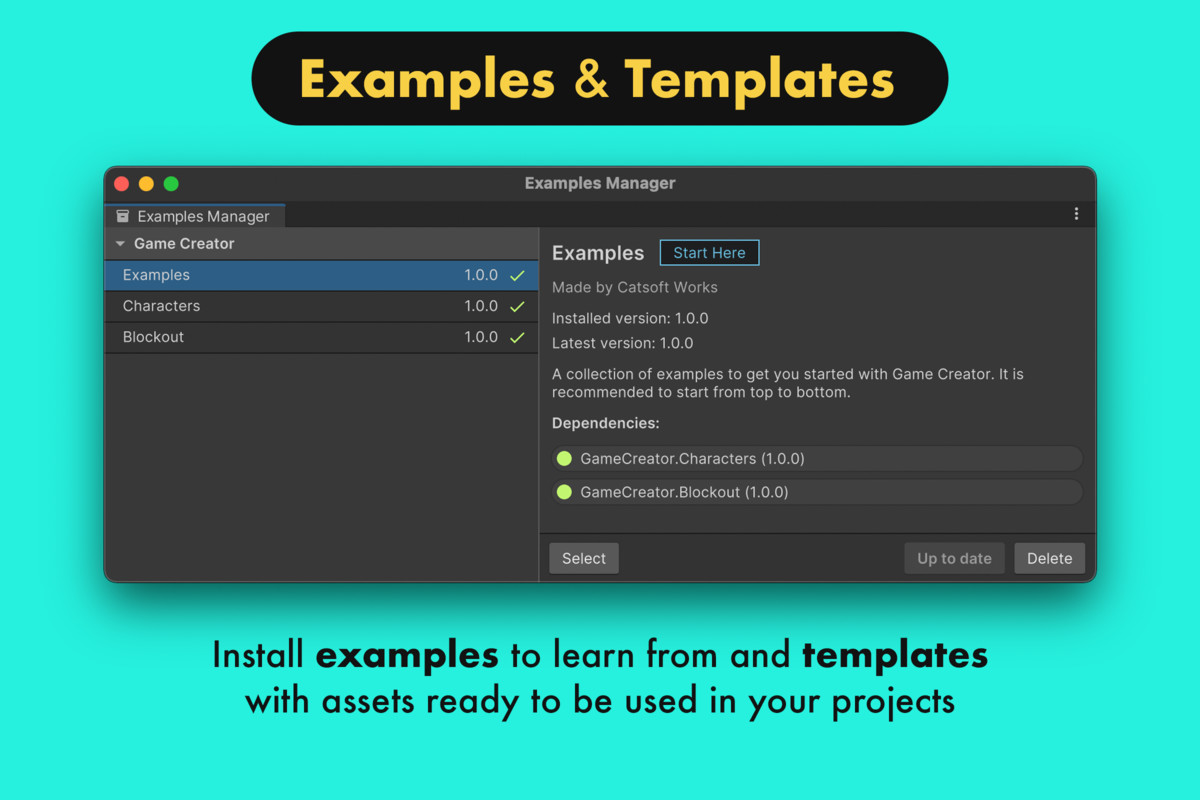
Task: Click the green checkmark beside Examples
Action: pos(517,275)
